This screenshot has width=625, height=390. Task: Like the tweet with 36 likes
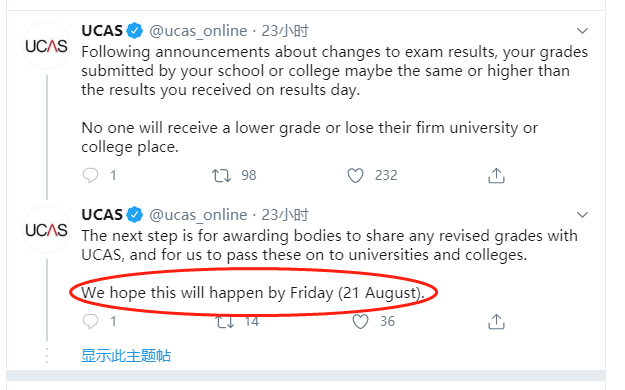[x=360, y=321]
